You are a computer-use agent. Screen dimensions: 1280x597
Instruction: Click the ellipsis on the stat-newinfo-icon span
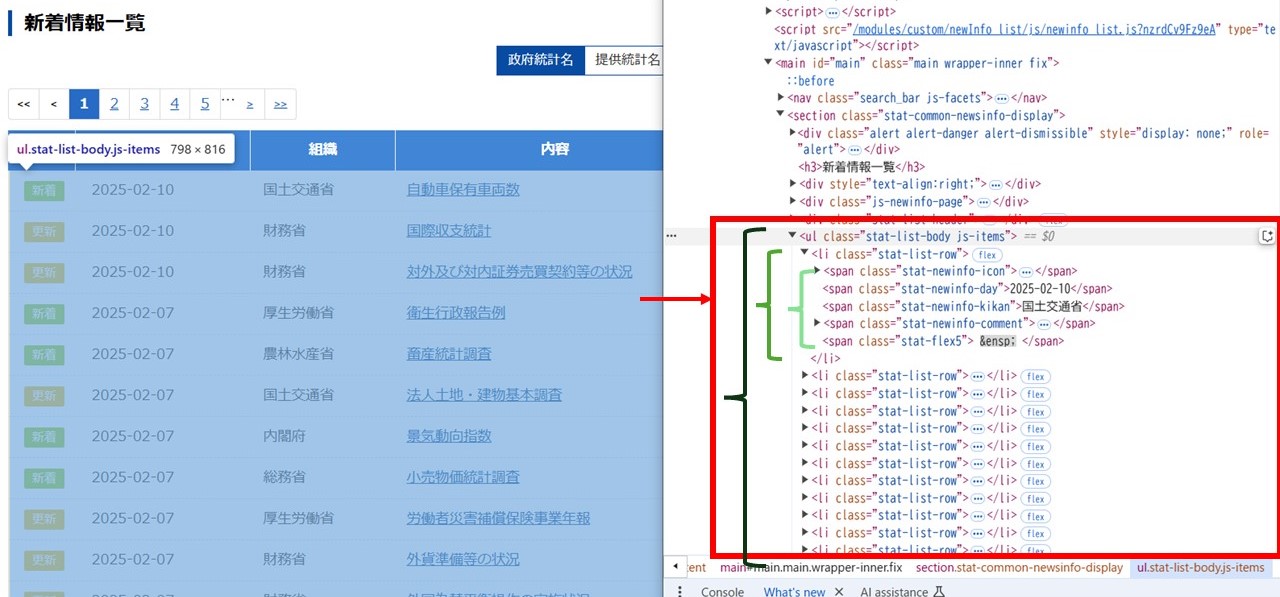click(1025, 271)
